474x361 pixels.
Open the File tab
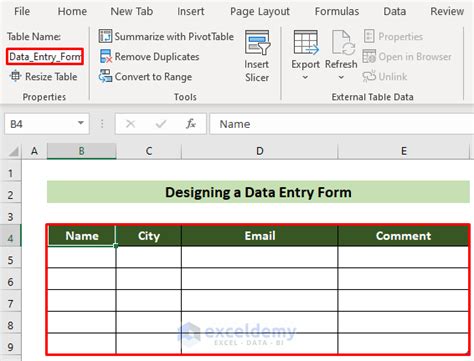(x=22, y=11)
